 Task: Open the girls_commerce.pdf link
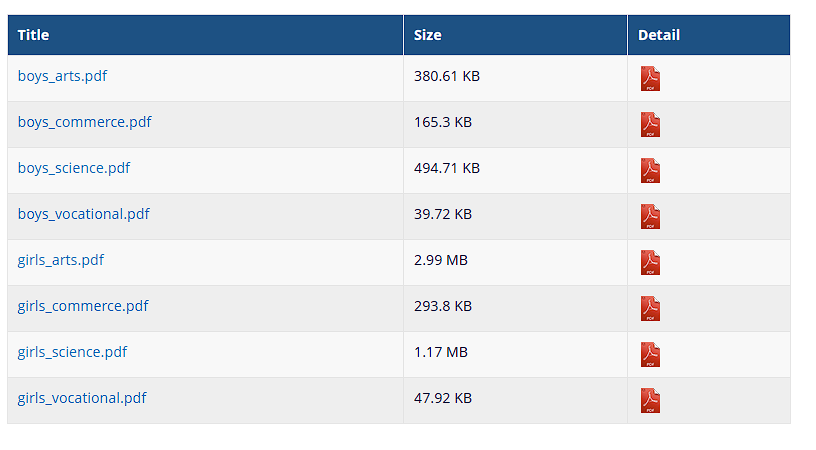coord(83,306)
